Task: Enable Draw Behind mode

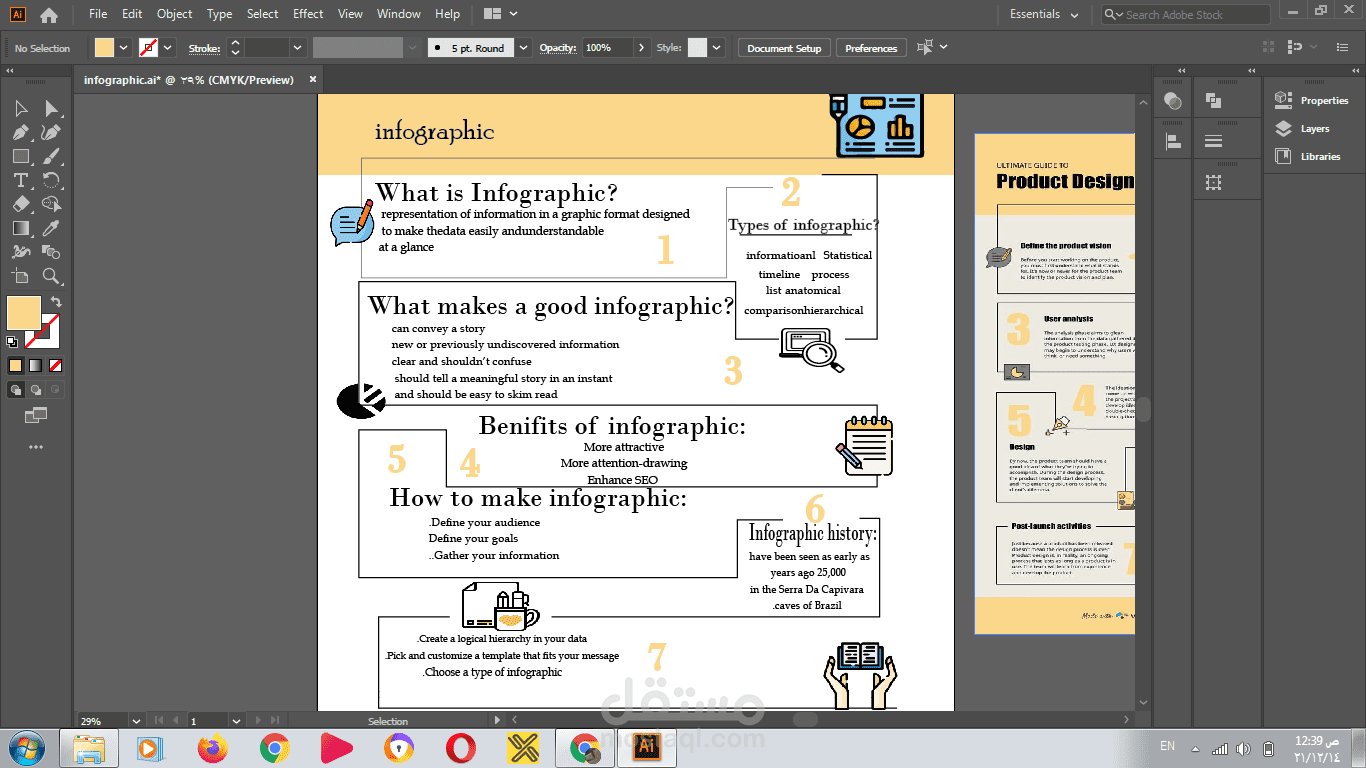Action: [x=36, y=389]
